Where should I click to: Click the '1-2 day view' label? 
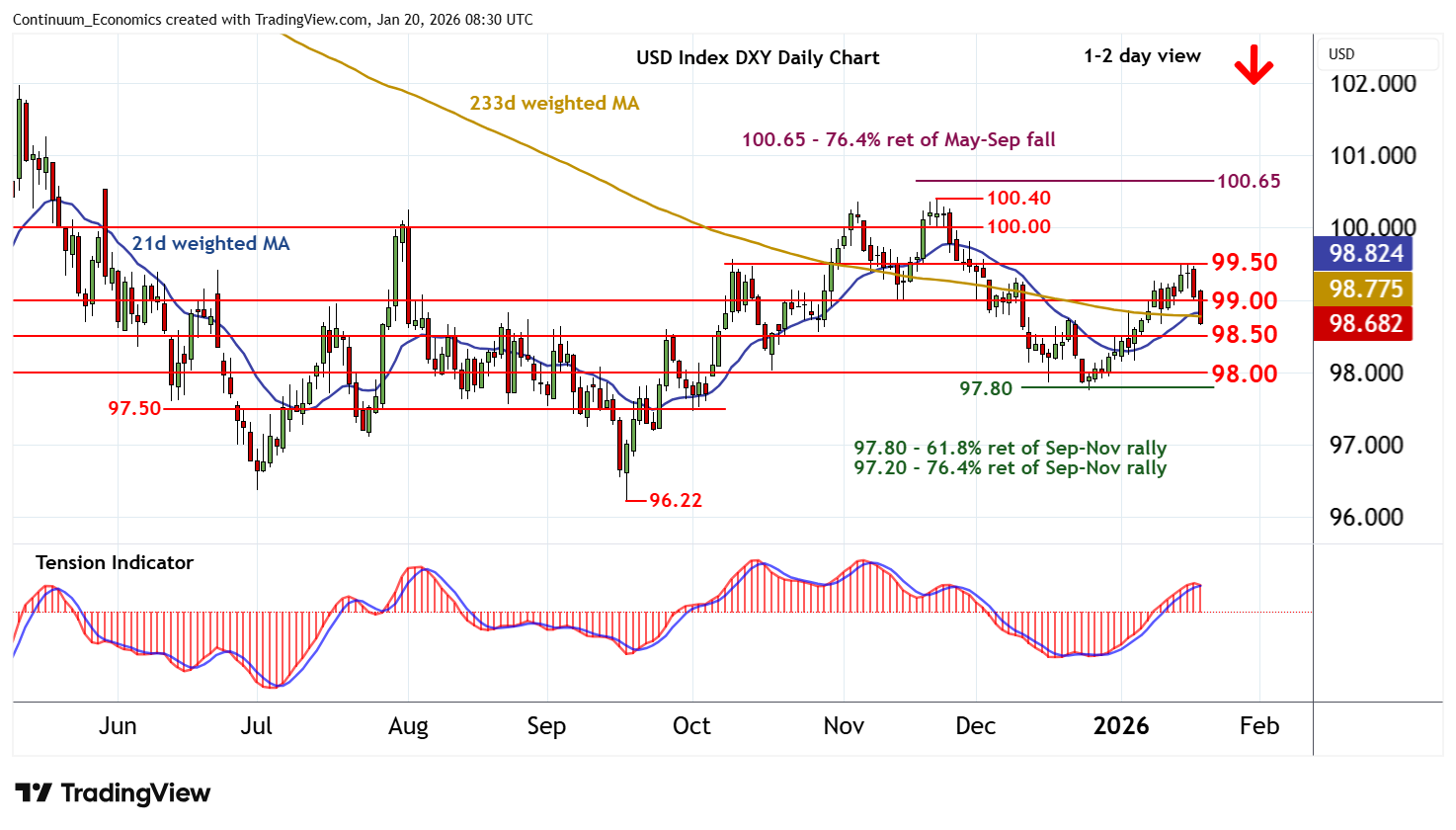[1142, 56]
